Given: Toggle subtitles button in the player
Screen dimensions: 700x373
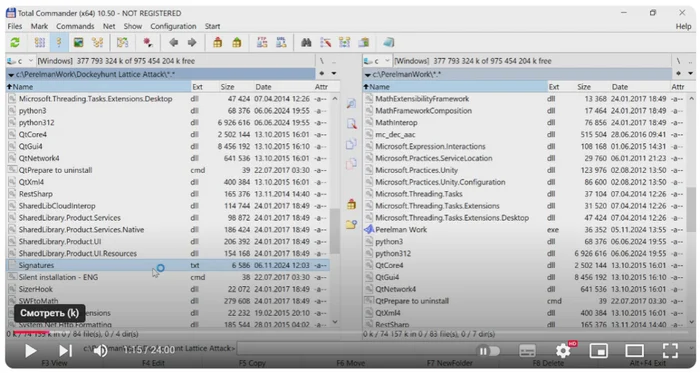Looking at the screenshot, I should (x=527, y=351).
